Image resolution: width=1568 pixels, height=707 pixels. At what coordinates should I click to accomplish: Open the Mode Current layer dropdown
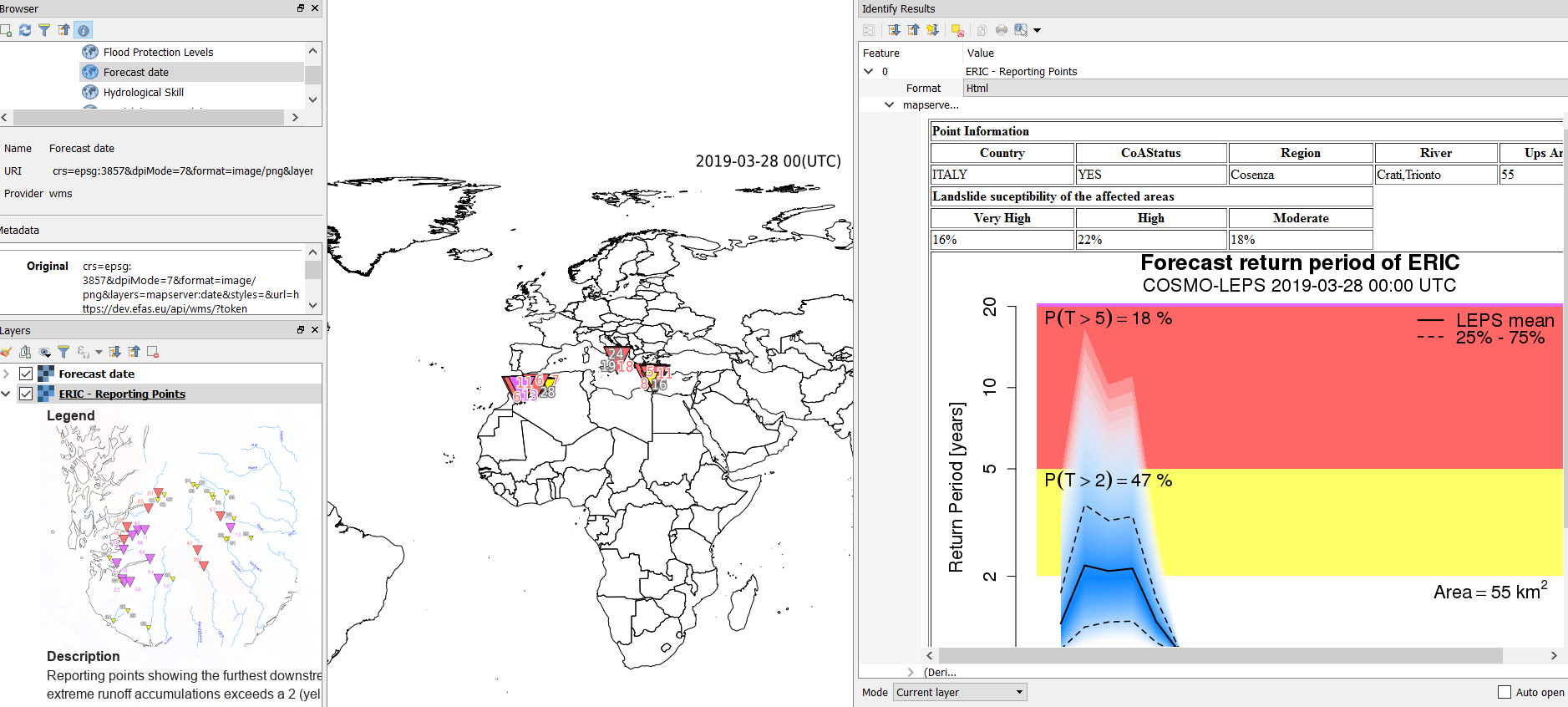click(x=960, y=692)
